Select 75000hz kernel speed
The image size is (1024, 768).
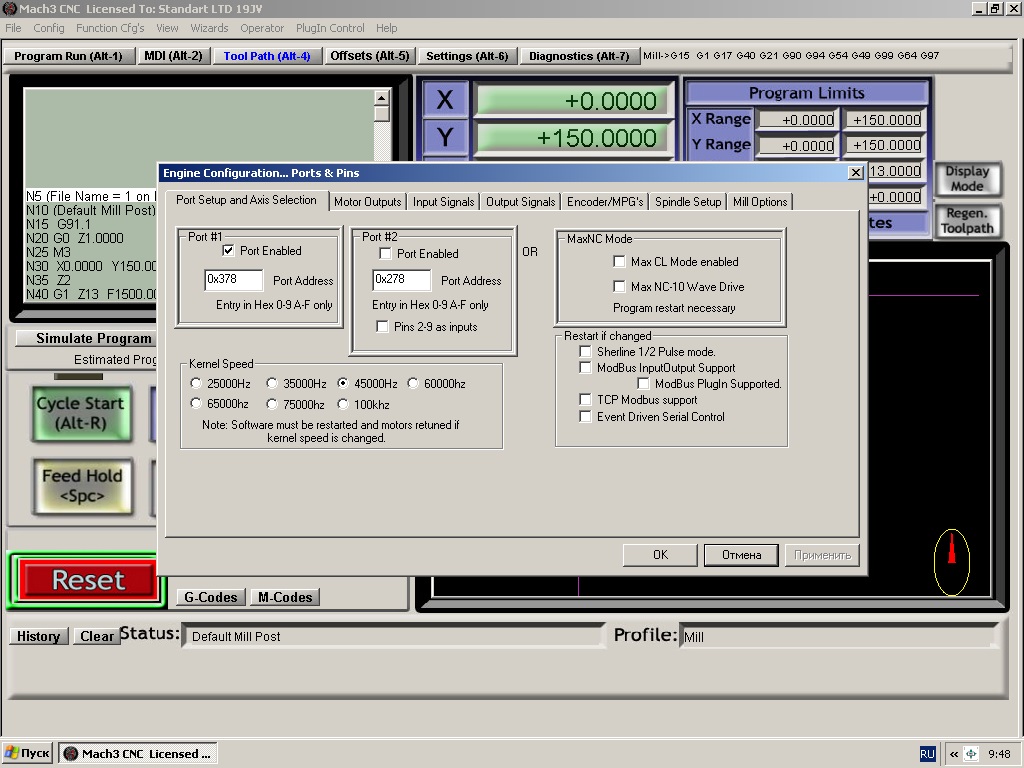click(x=272, y=404)
